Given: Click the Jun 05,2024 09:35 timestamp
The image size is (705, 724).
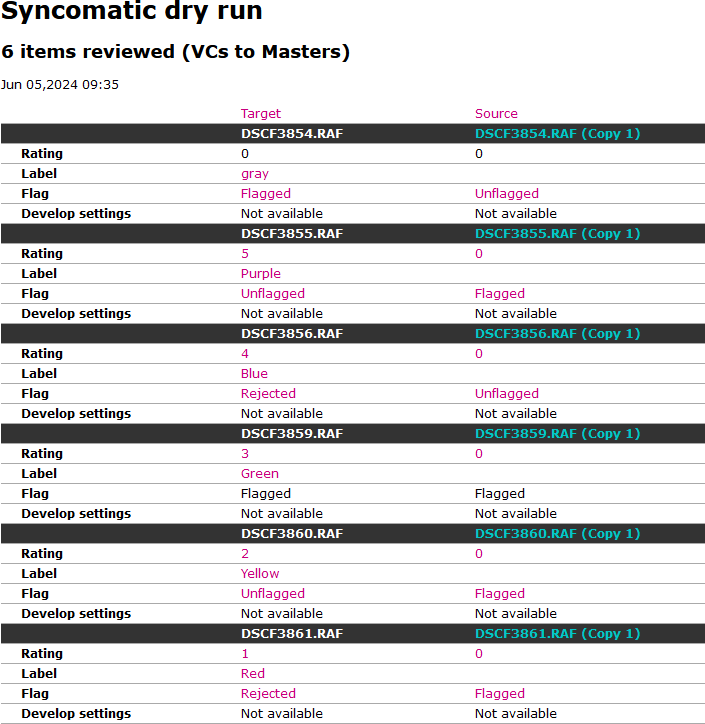Looking at the screenshot, I should (60, 85).
